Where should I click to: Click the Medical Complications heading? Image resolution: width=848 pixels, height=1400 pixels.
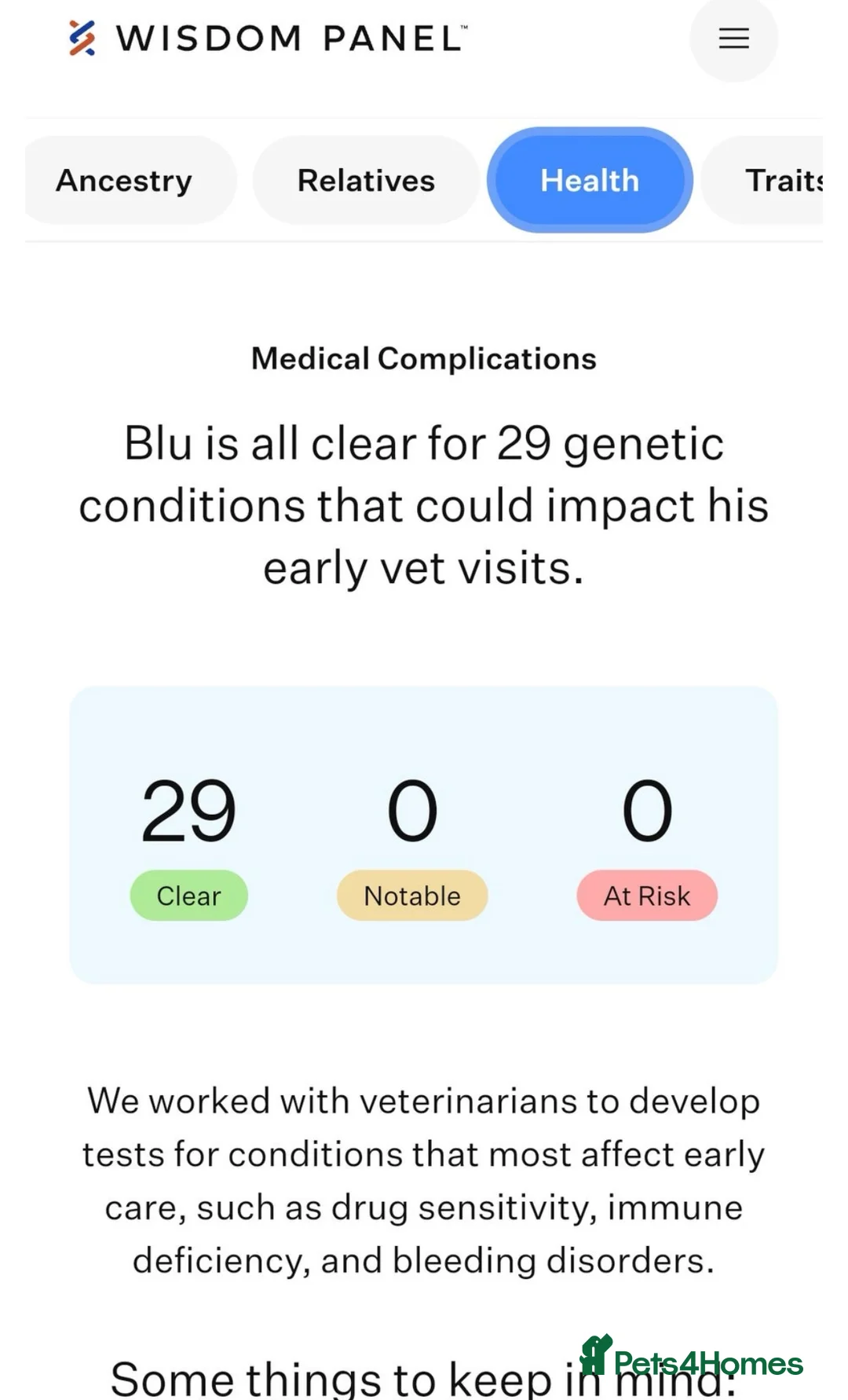point(424,359)
